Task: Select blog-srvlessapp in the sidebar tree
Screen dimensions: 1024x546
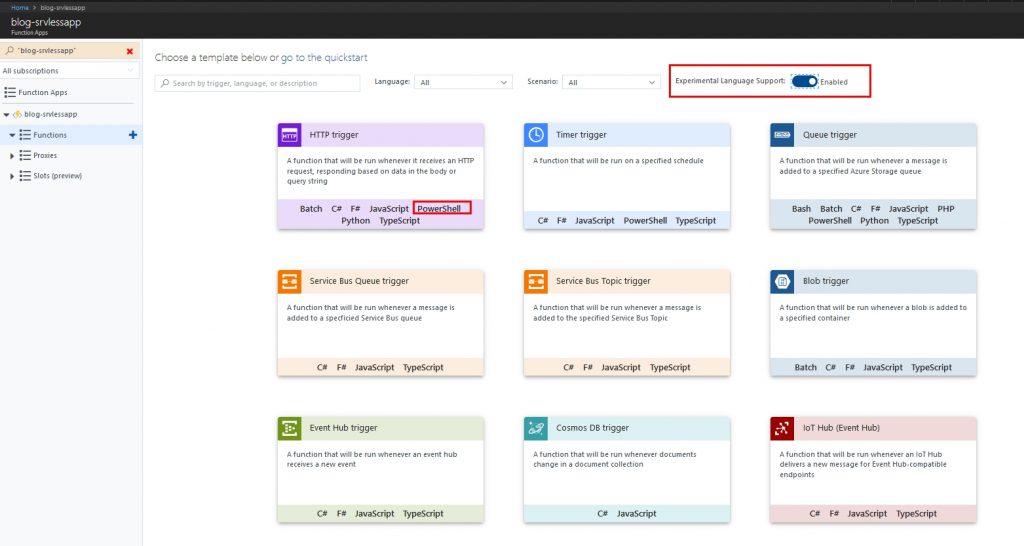Action: coord(50,114)
